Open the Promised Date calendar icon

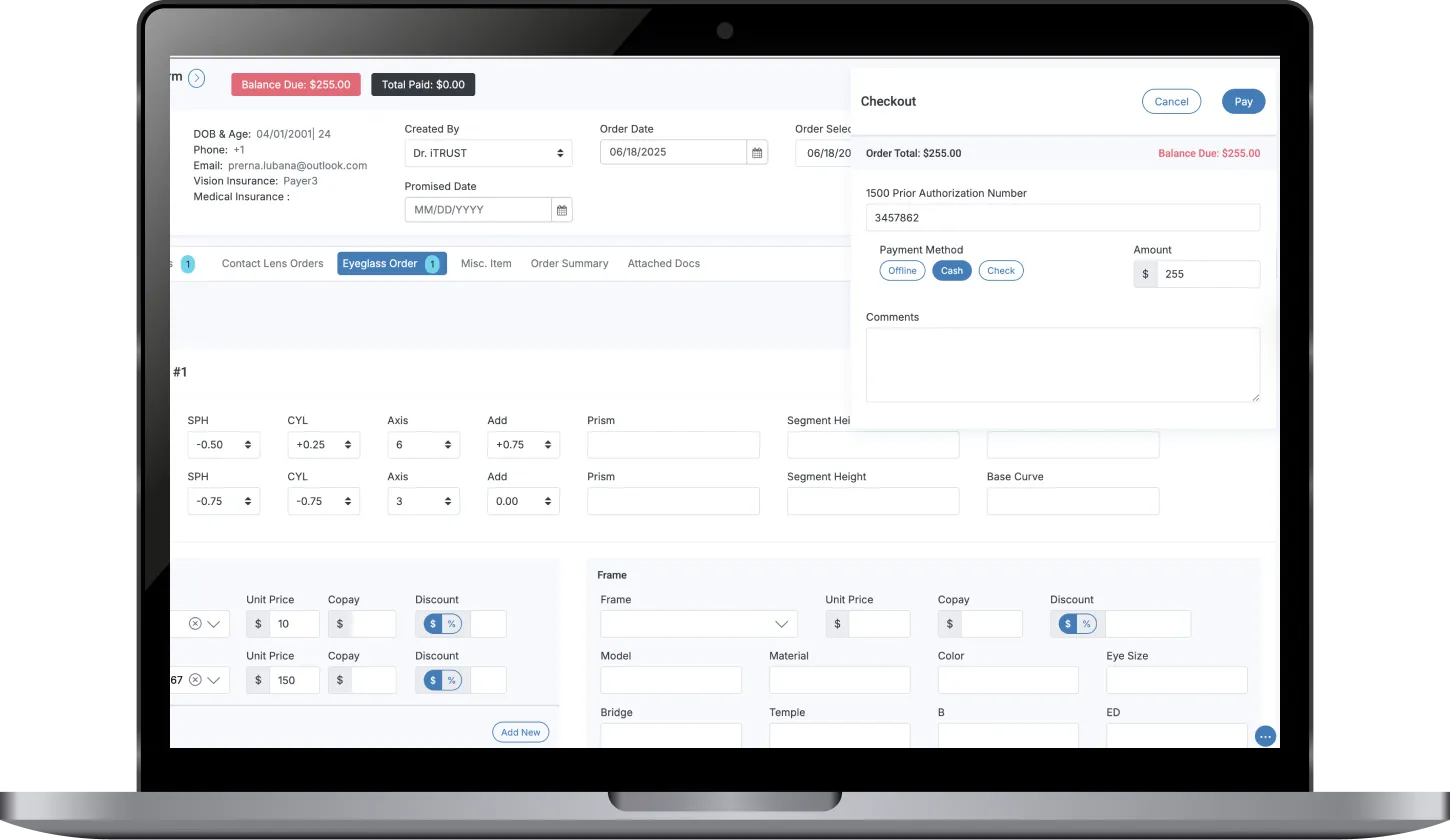click(562, 210)
